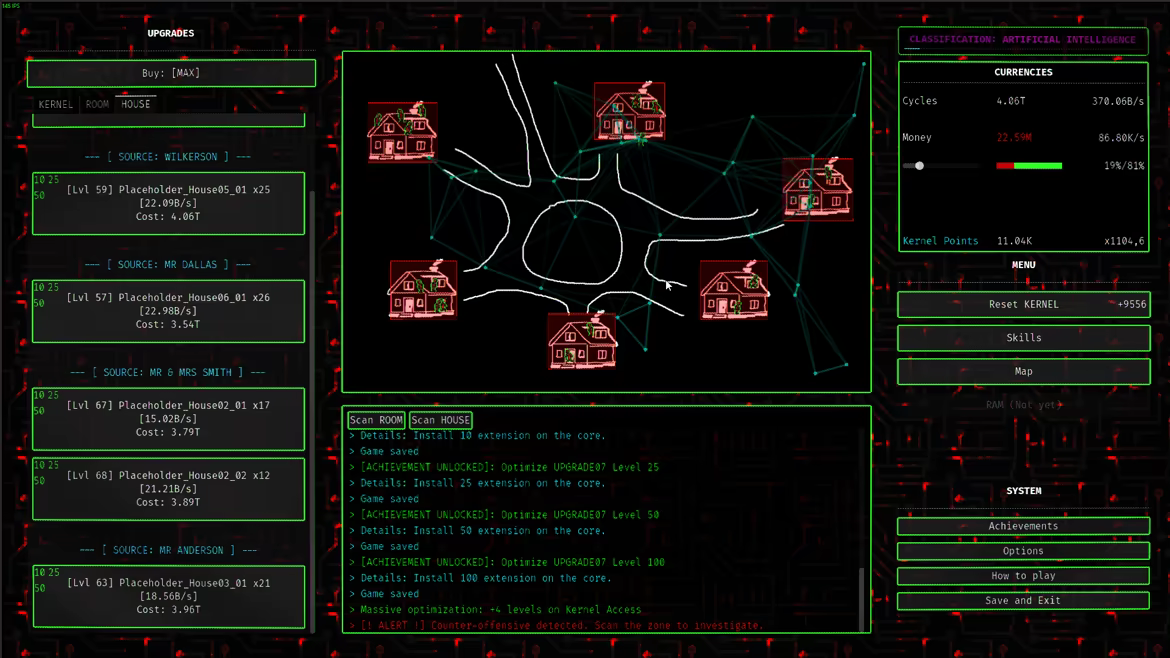Click the Scan ROOM button
1170x658 pixels.
click(376, 420)
